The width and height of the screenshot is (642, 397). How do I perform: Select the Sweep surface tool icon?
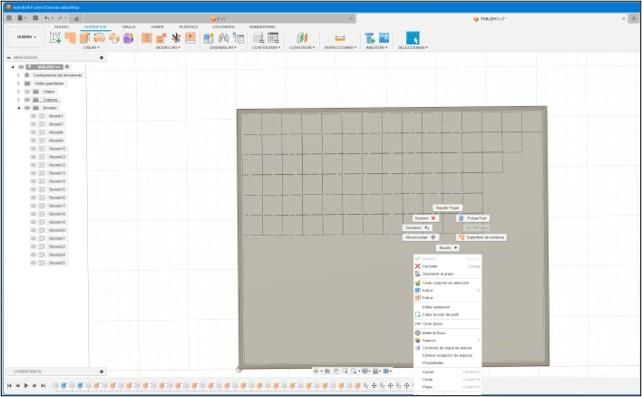pyautogui.click(x=99, y=38)
